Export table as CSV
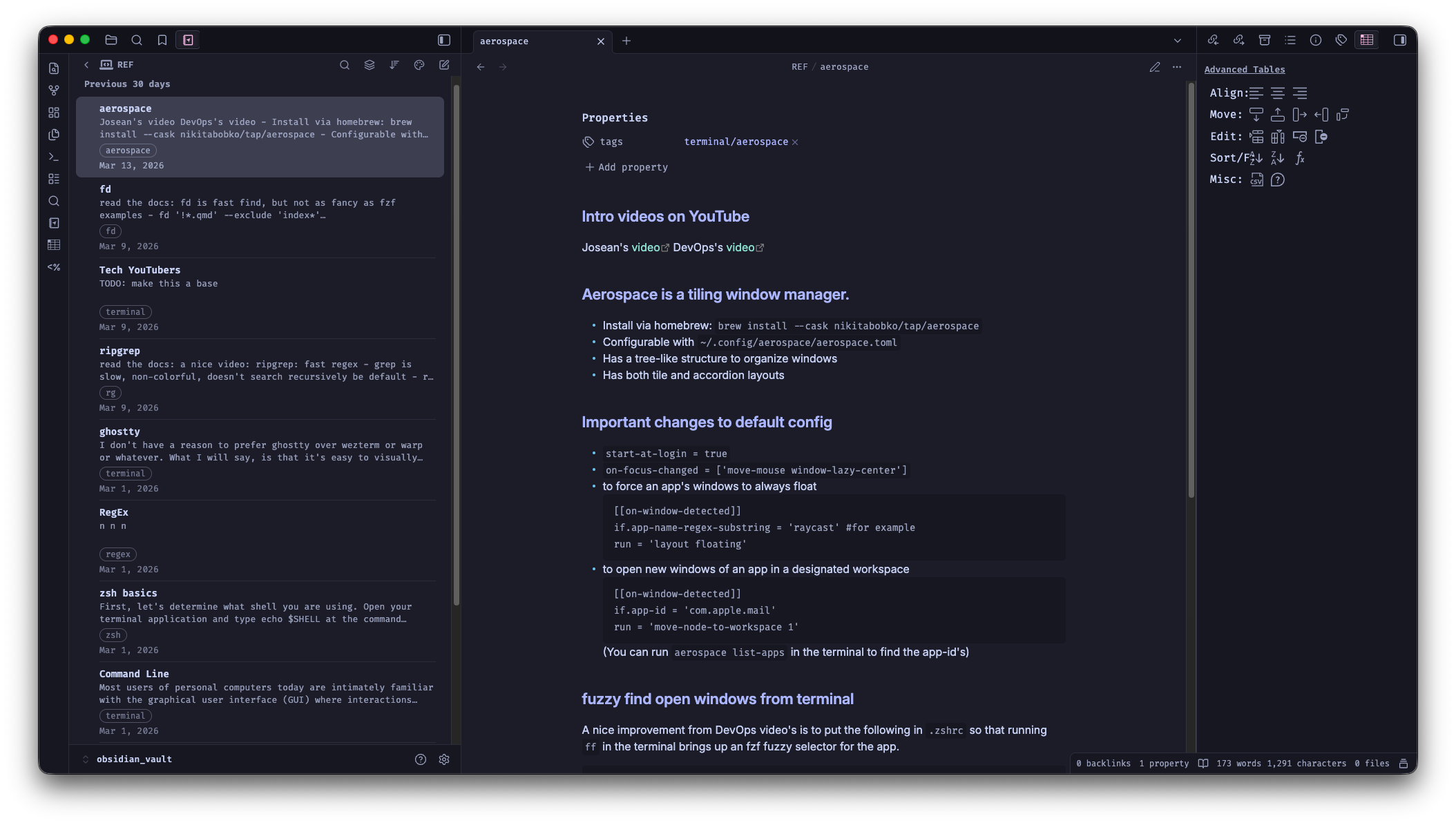1456x825 pixels. pyautogui.click(x=1256, y=179)
